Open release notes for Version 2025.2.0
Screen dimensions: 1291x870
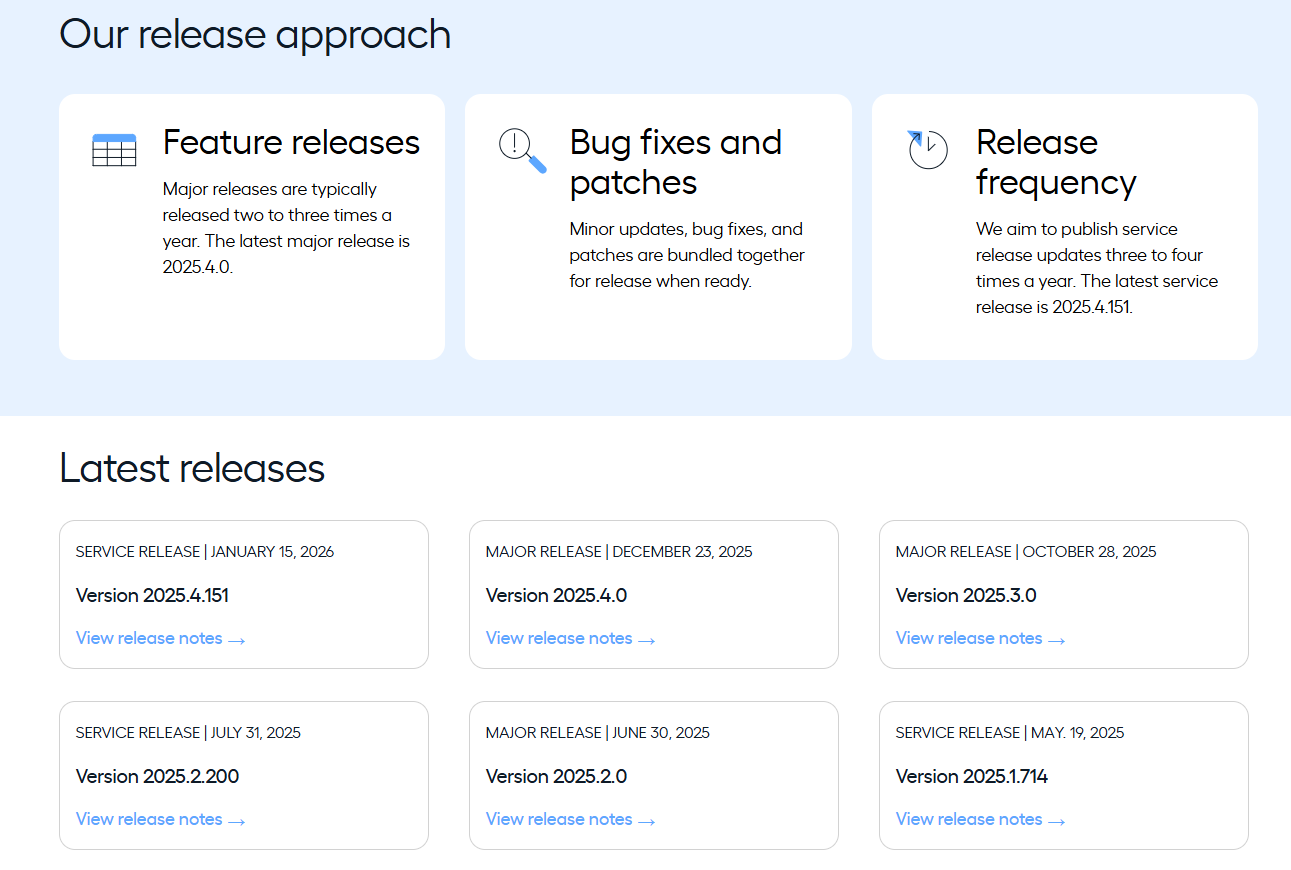pos(570,820)
